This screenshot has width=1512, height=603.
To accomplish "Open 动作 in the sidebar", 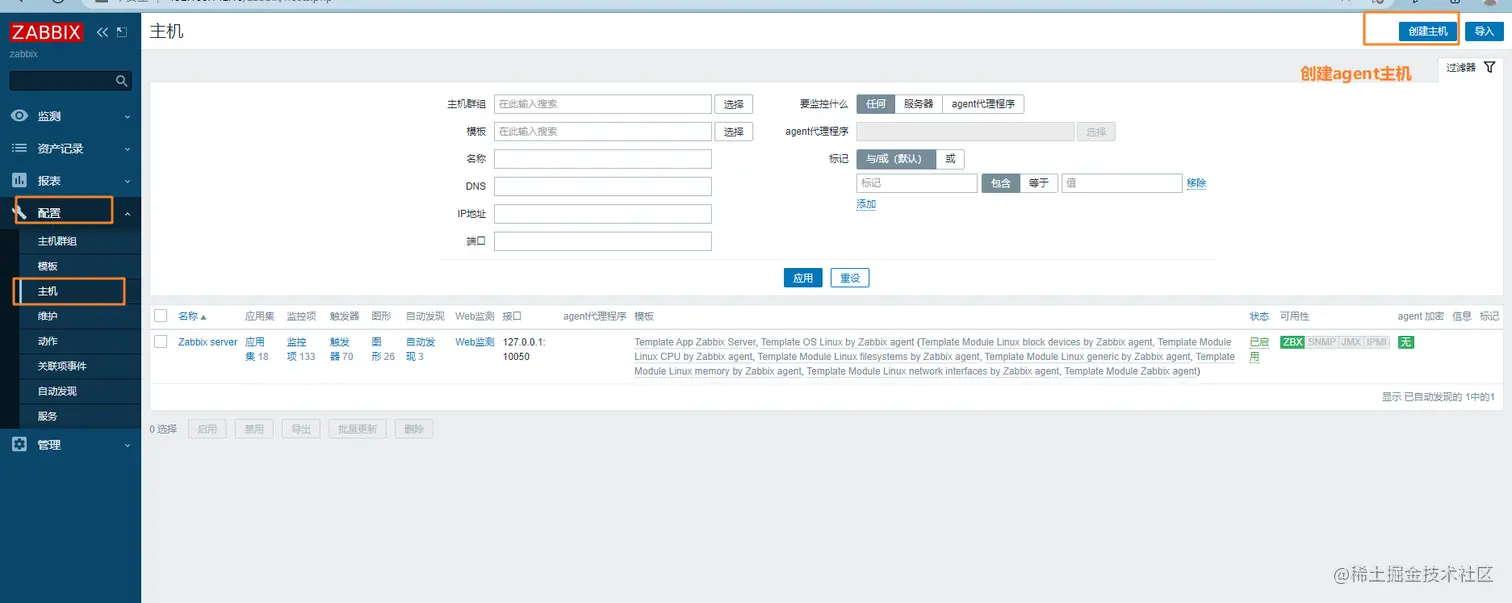I will pyautogui.click(x=48, y=341).
